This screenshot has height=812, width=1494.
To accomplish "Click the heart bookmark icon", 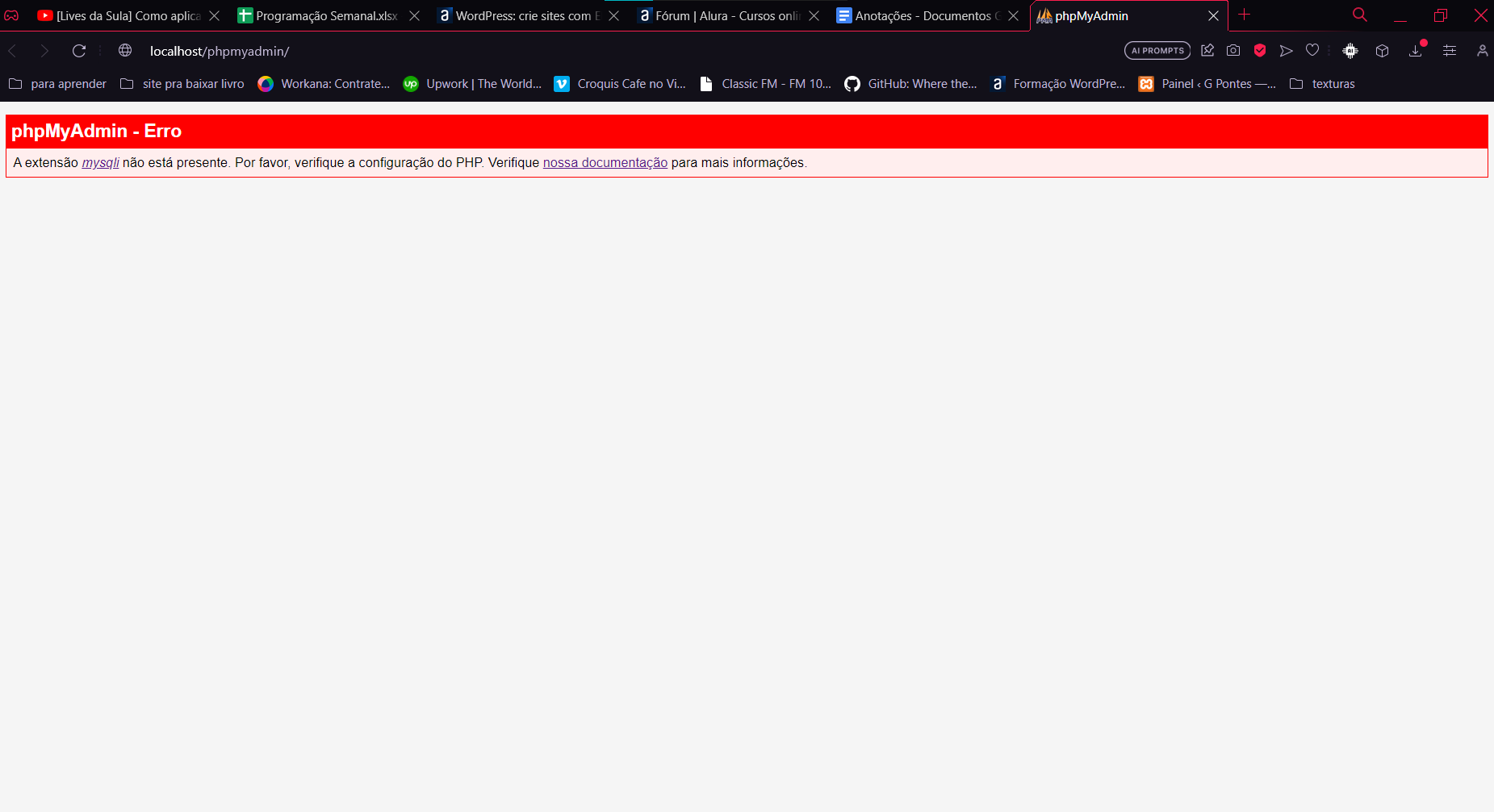I will tap(1312, 51).
